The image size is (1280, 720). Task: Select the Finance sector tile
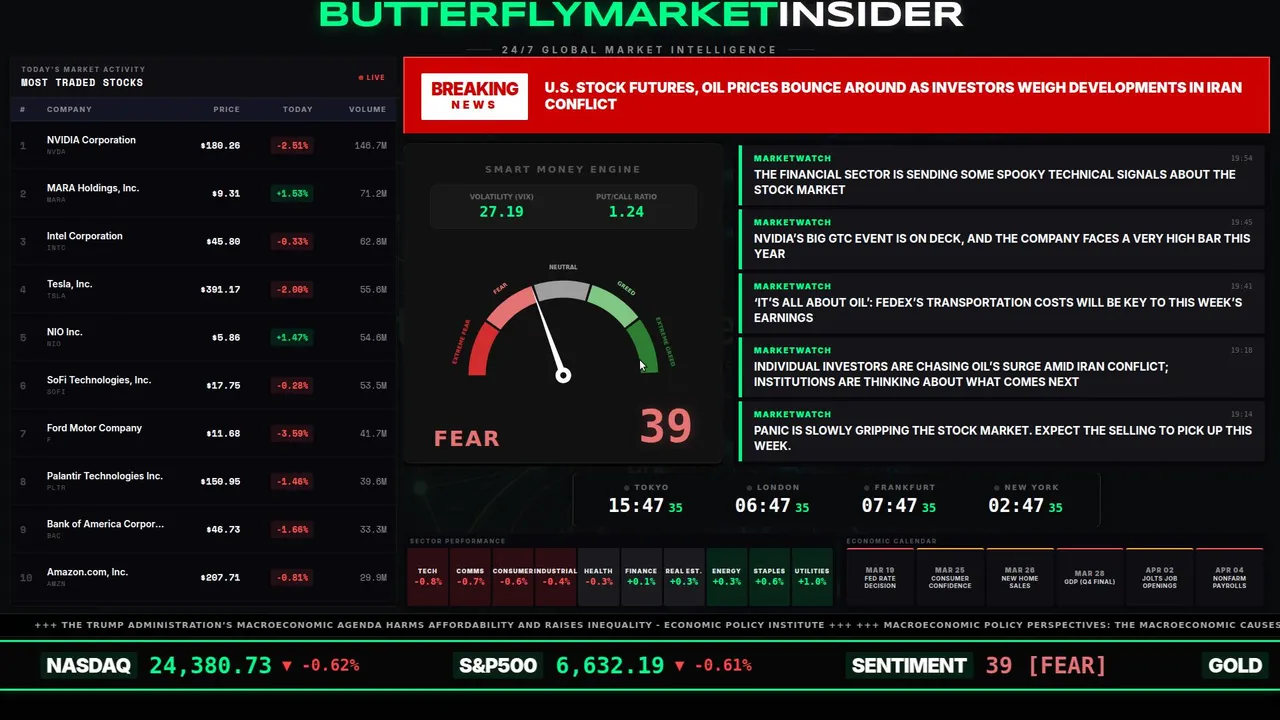click(641, 577)
